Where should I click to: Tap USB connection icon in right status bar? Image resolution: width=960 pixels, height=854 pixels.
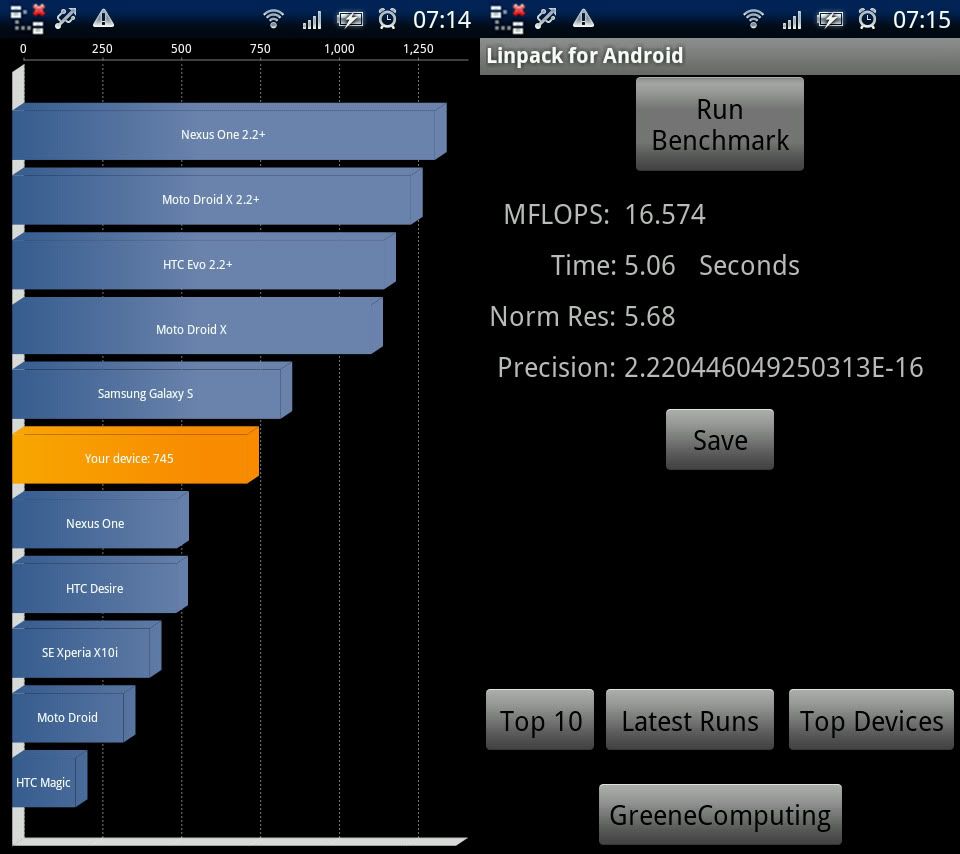pos(546,18)
